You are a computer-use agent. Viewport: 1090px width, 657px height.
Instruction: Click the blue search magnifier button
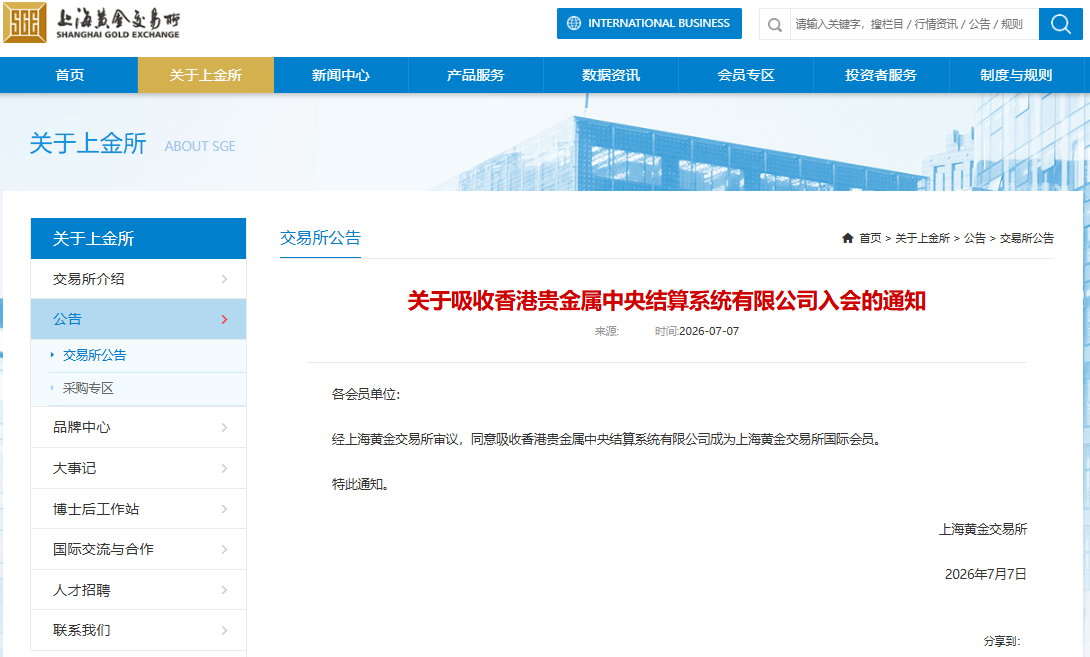(1060, 24)
